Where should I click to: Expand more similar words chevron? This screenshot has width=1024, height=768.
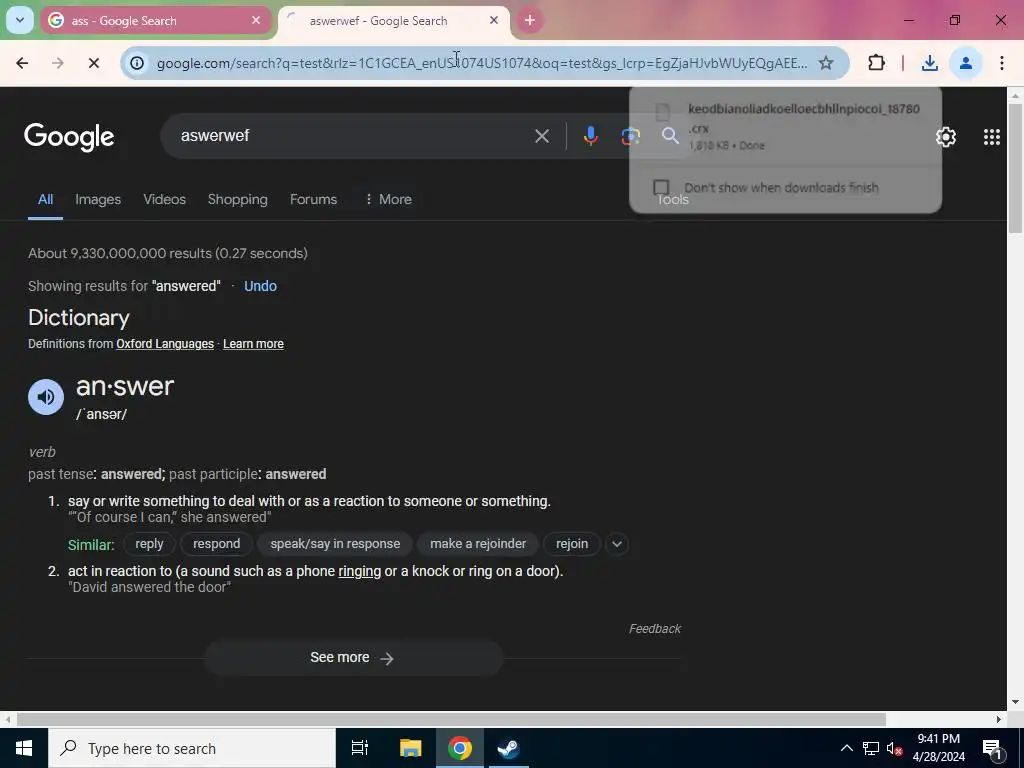[617, 544]
